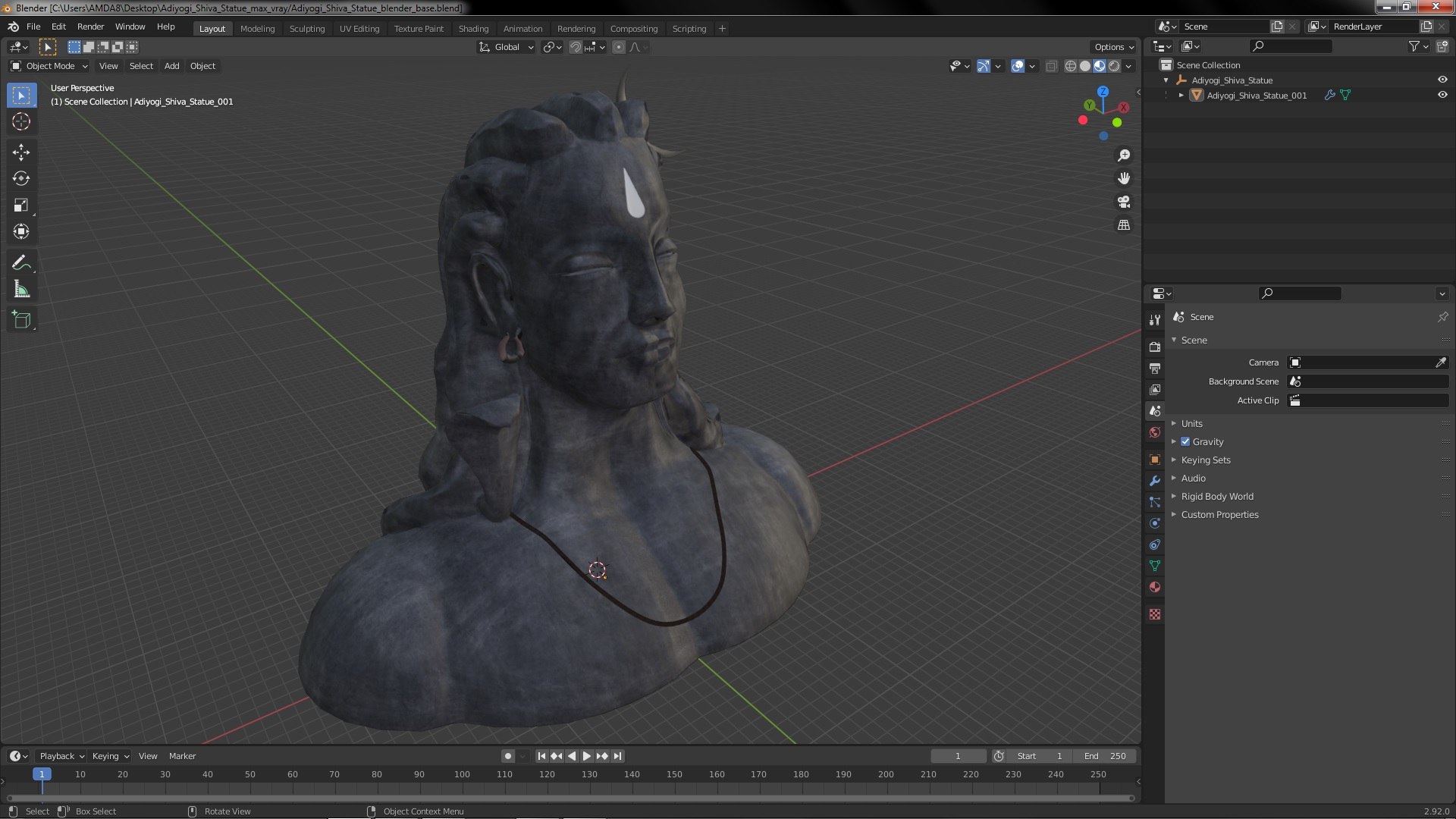This screenshot has width=1456, height=819.
Task: Toggle camera view icon in viewport
Action: pyautogui.click(x=1124, y=202)
